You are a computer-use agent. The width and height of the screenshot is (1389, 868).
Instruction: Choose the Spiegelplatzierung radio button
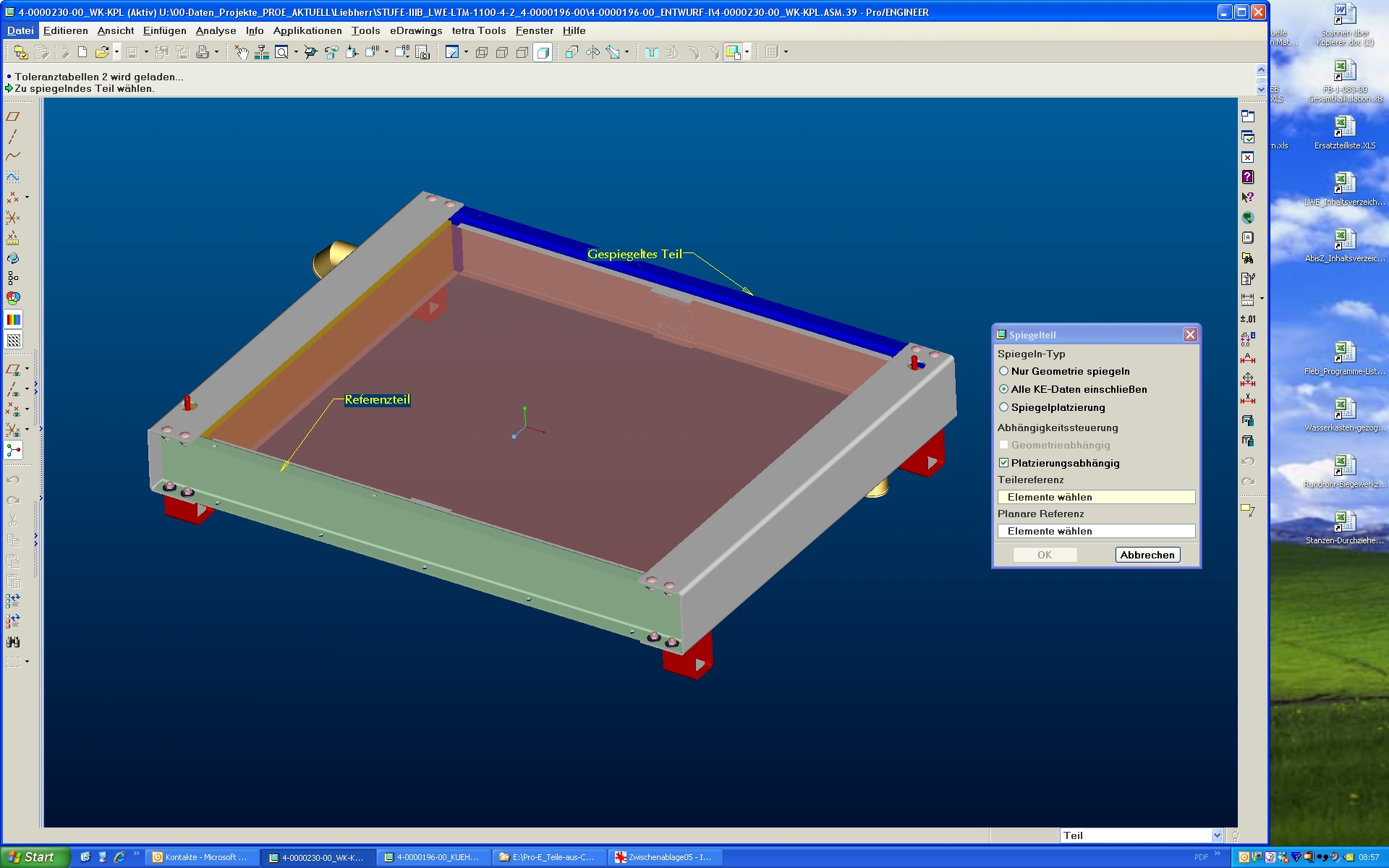1003,407
